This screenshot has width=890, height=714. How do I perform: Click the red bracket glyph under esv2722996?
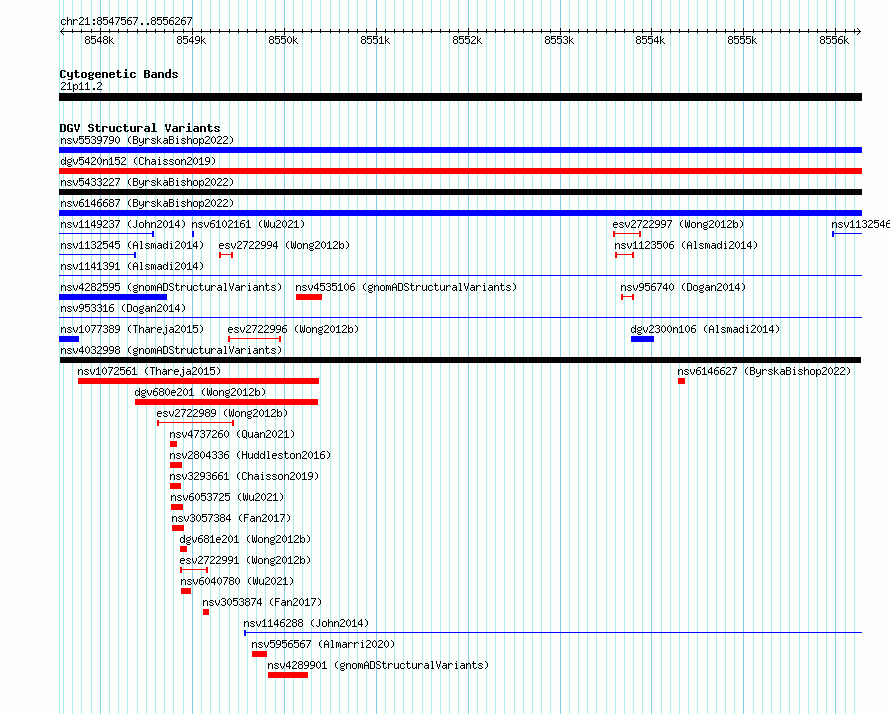(x=254, y=339)
